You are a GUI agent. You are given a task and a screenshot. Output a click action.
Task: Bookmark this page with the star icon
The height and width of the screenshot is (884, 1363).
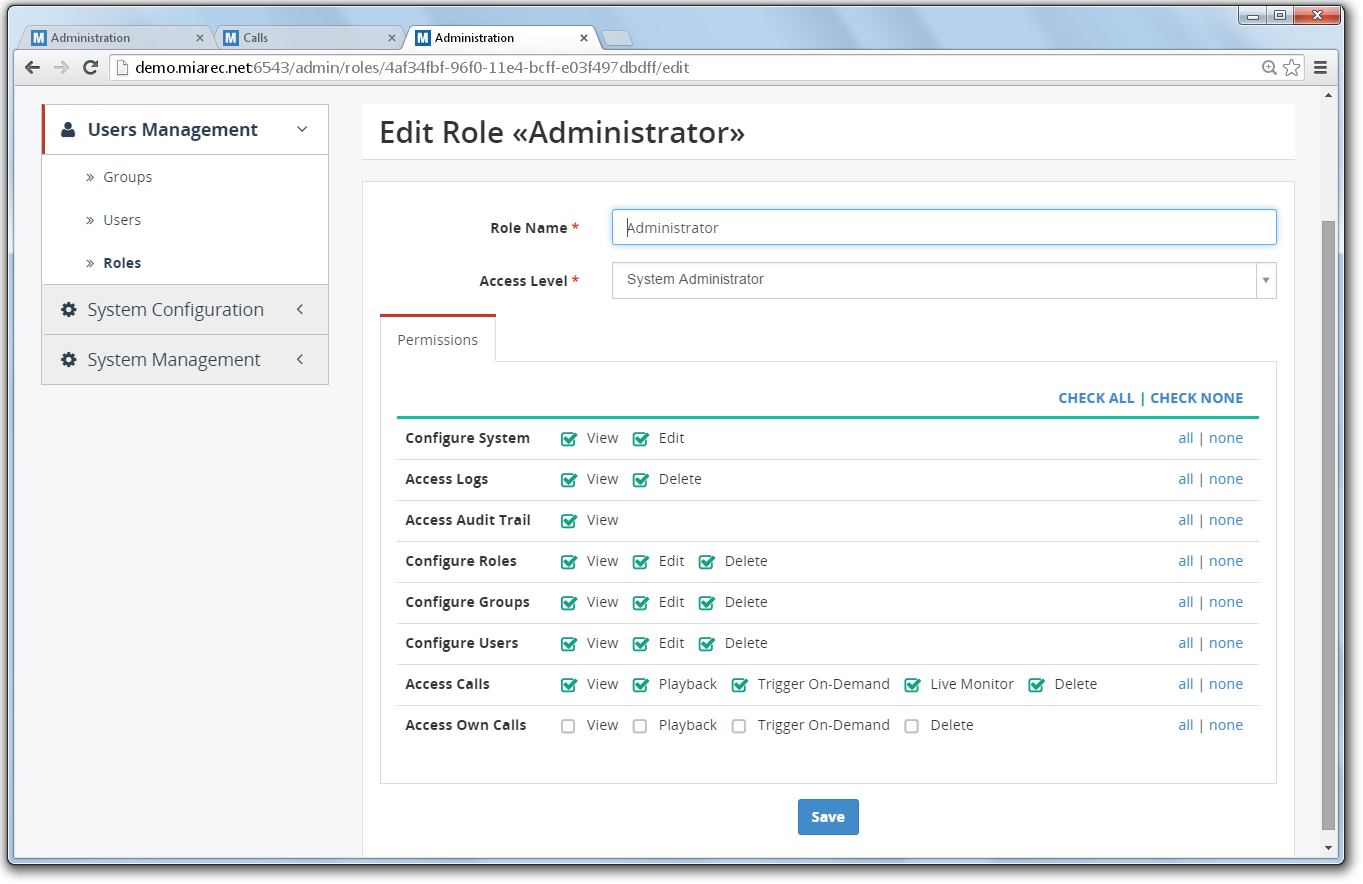coord(1292,68)
